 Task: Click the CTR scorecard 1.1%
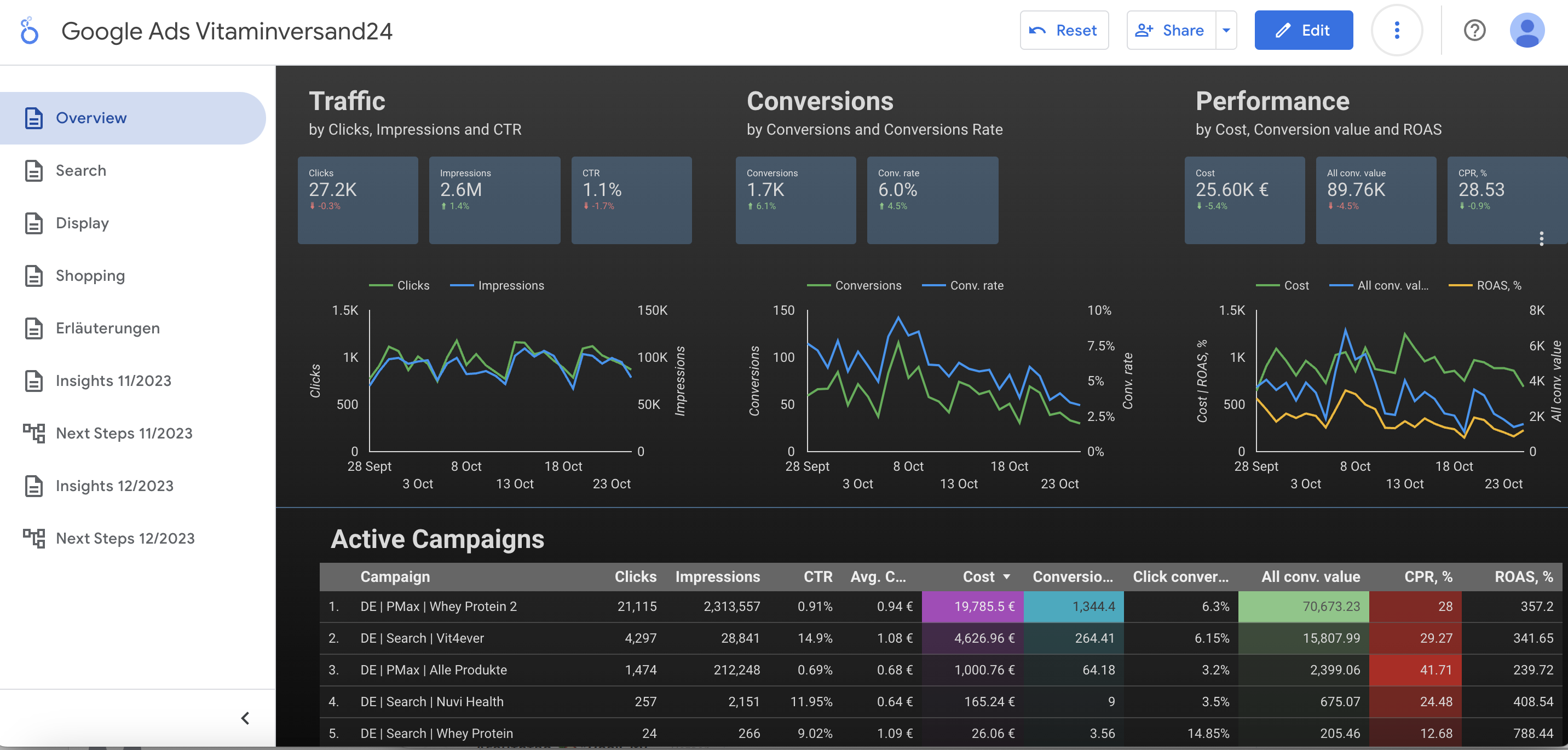(x=631, y=200)
